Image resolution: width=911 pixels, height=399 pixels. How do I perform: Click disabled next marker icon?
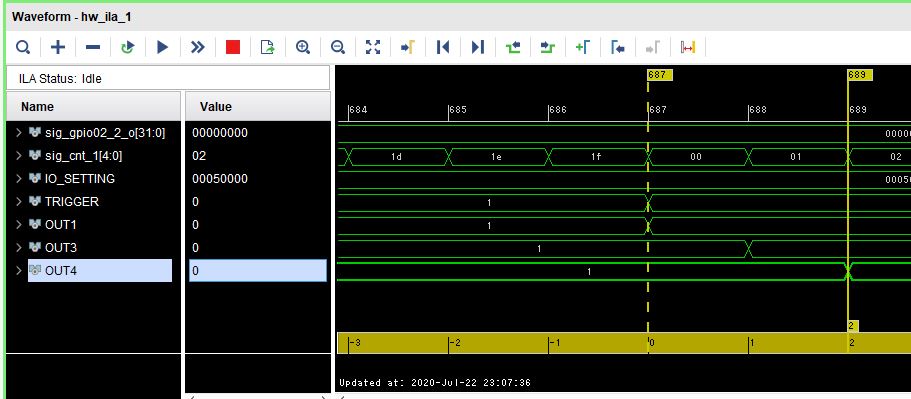click(652, 47)
